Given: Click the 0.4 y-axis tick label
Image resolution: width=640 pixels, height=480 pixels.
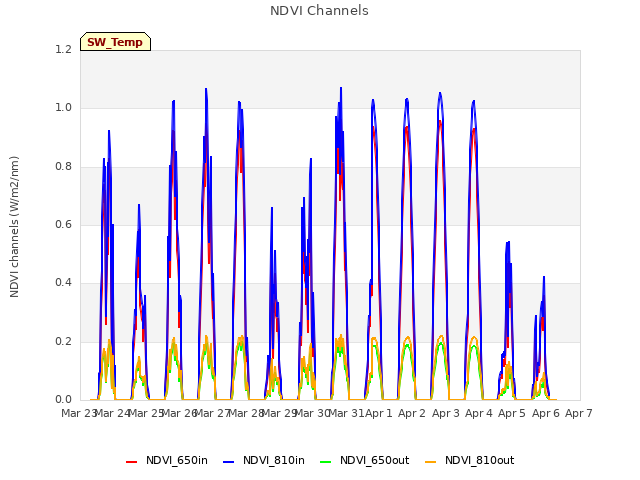Looking at the screenshot, I should pos(63,283).
